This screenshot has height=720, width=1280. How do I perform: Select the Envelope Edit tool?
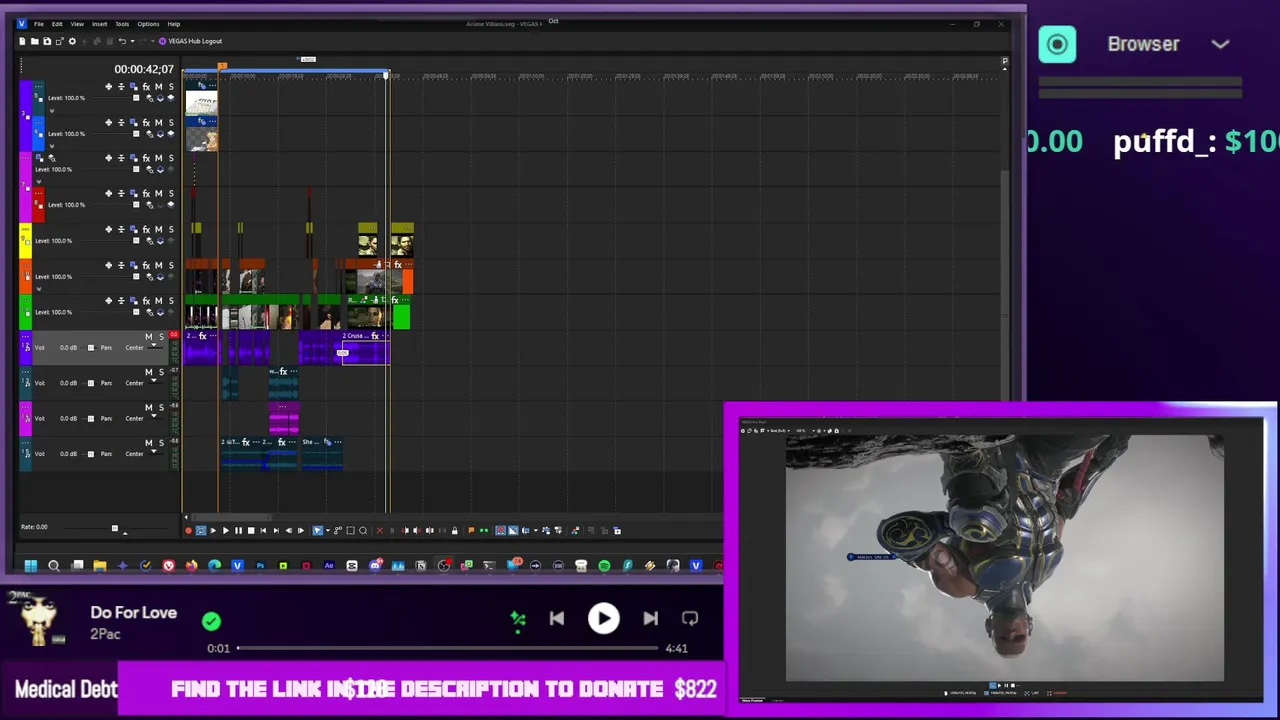[x=338, y=530]
